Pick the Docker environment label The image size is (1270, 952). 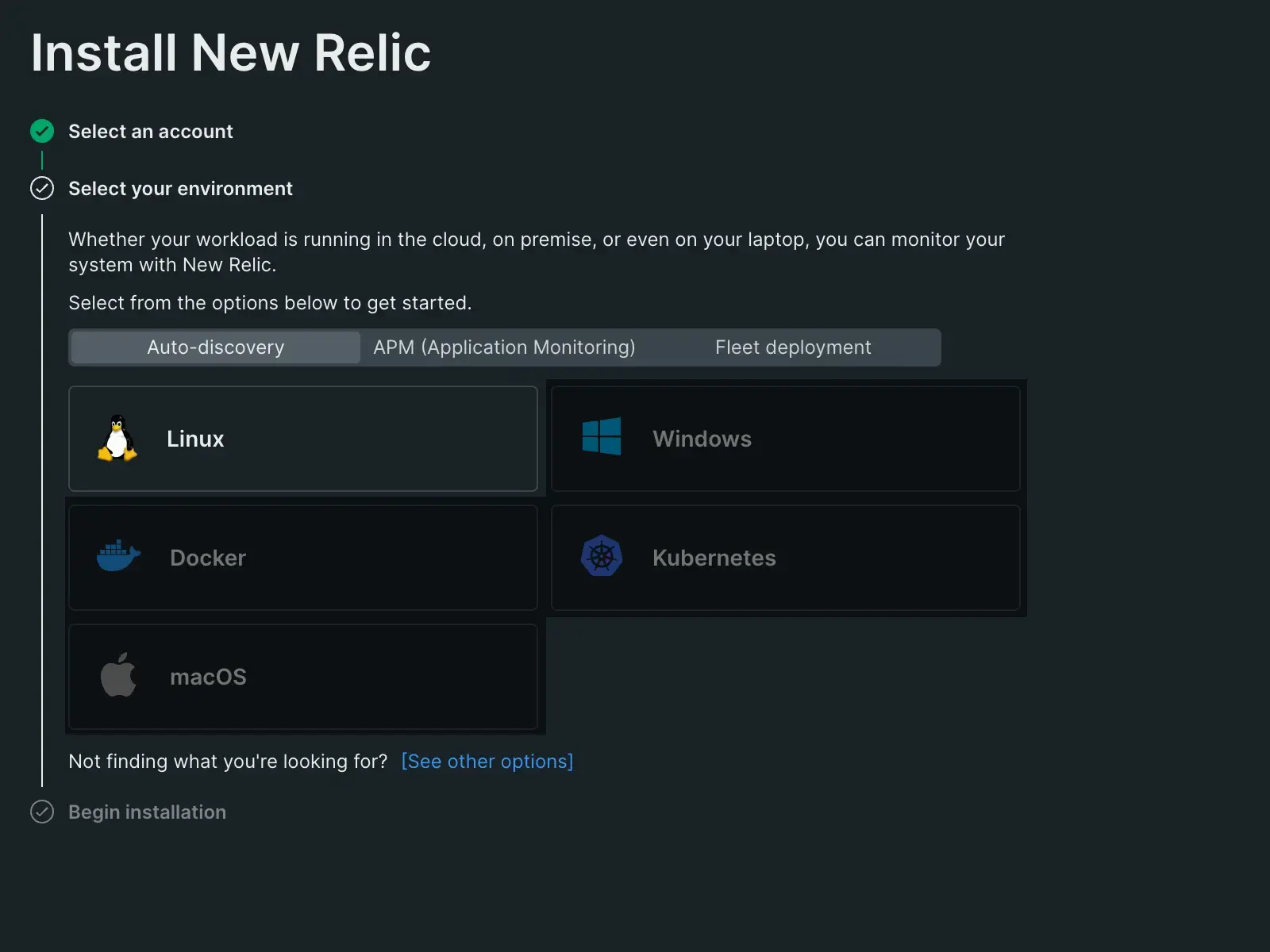(208, 558)
